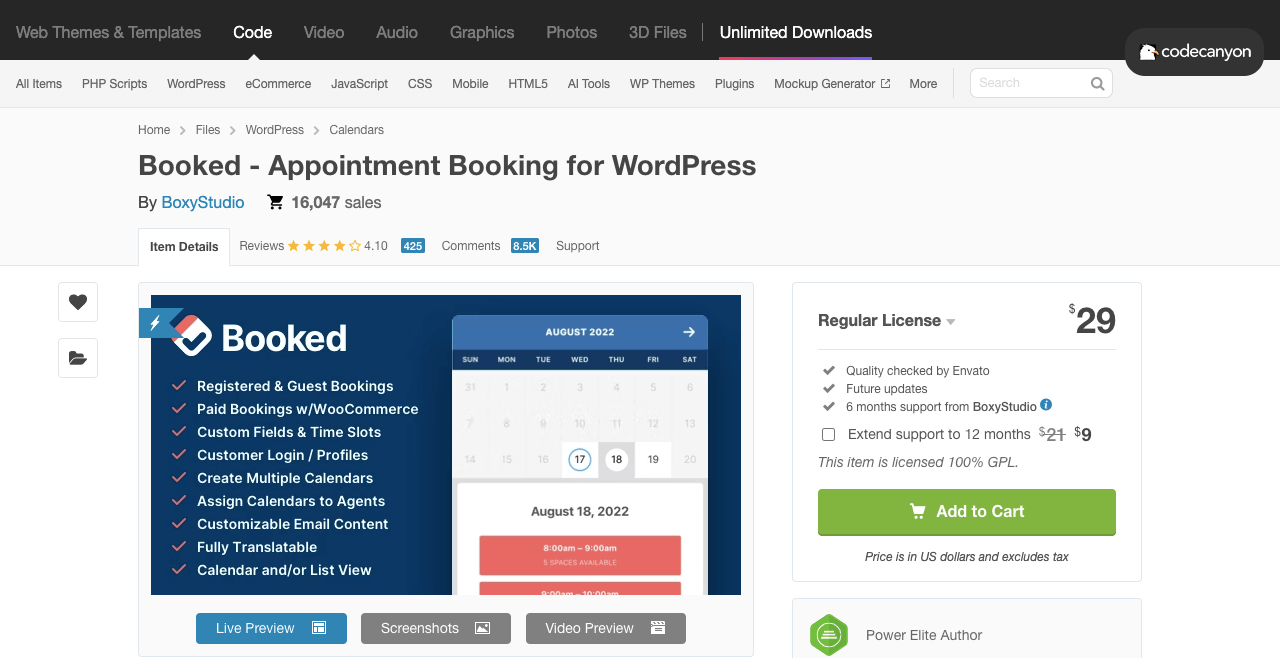Click 'Quality checked by Envato' text
The image size is (1280, 658).
tap(918, 371)
